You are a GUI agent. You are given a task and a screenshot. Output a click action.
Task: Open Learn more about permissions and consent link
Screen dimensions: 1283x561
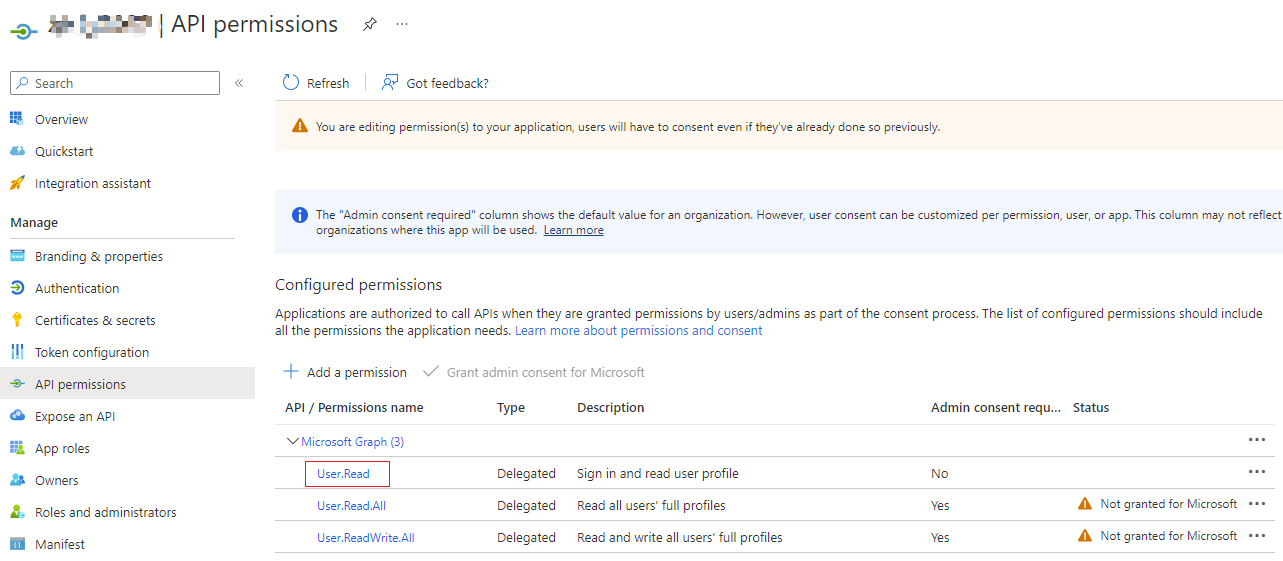coord(638,330)
